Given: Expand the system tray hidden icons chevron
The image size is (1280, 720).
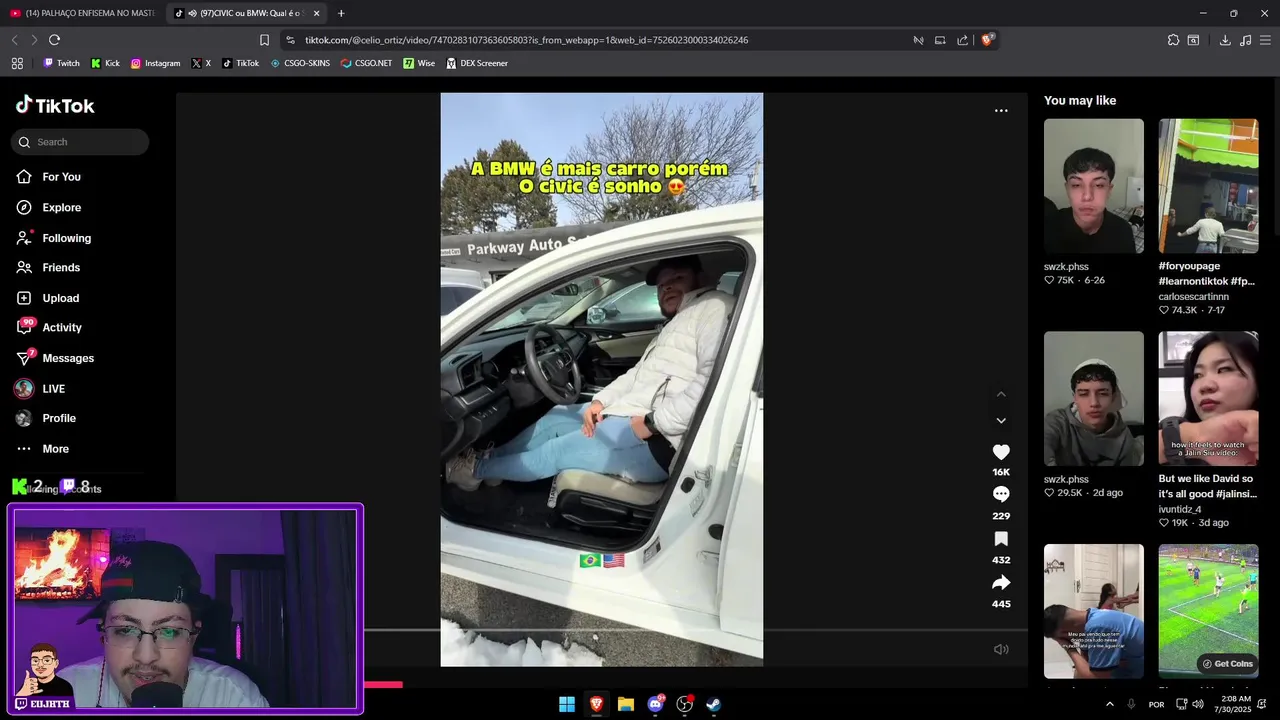Looking at the screenshot, I should pos(1109,704).
